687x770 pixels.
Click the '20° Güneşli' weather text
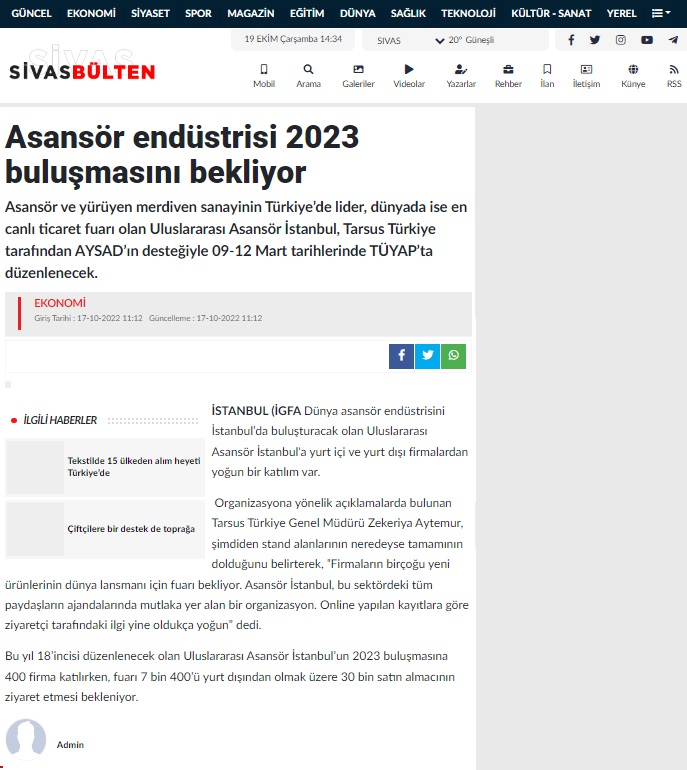click(x=471, y=40)
